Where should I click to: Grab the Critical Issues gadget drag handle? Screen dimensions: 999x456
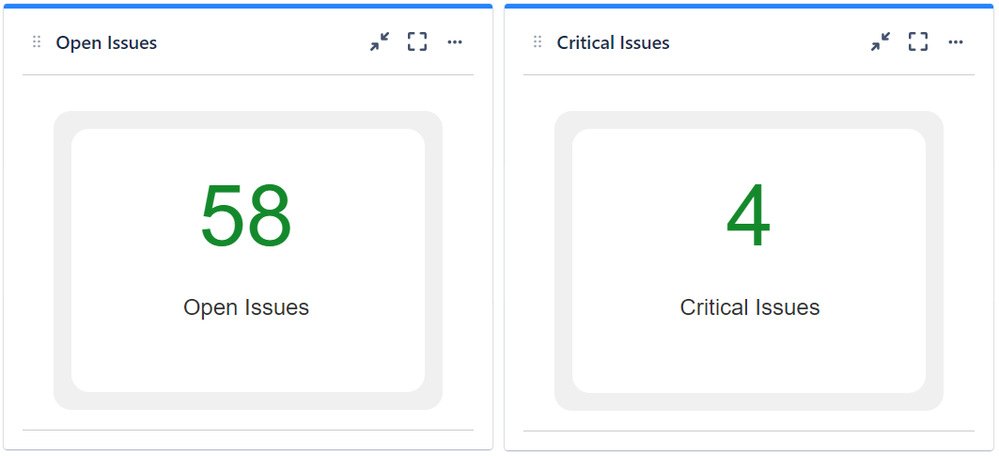coord(537,43)
